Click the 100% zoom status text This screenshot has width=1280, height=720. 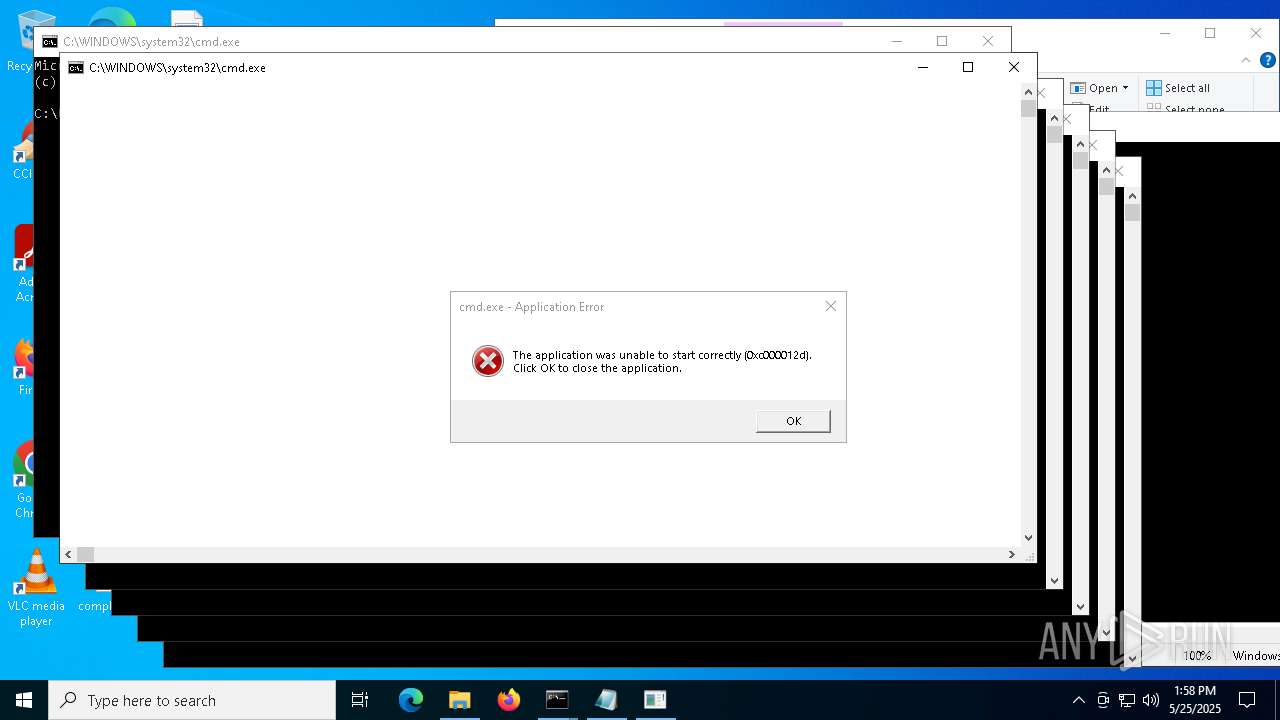pyautogui.click(x=1197, y=656)
